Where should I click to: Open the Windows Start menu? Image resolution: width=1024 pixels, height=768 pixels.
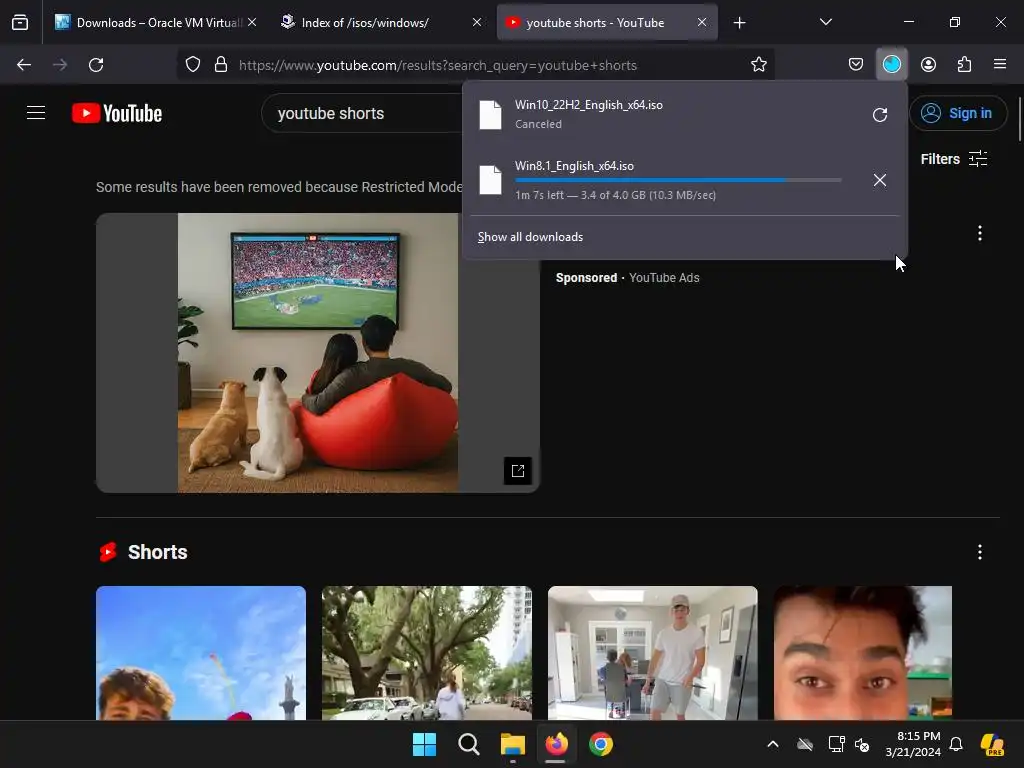pos(424,744)
